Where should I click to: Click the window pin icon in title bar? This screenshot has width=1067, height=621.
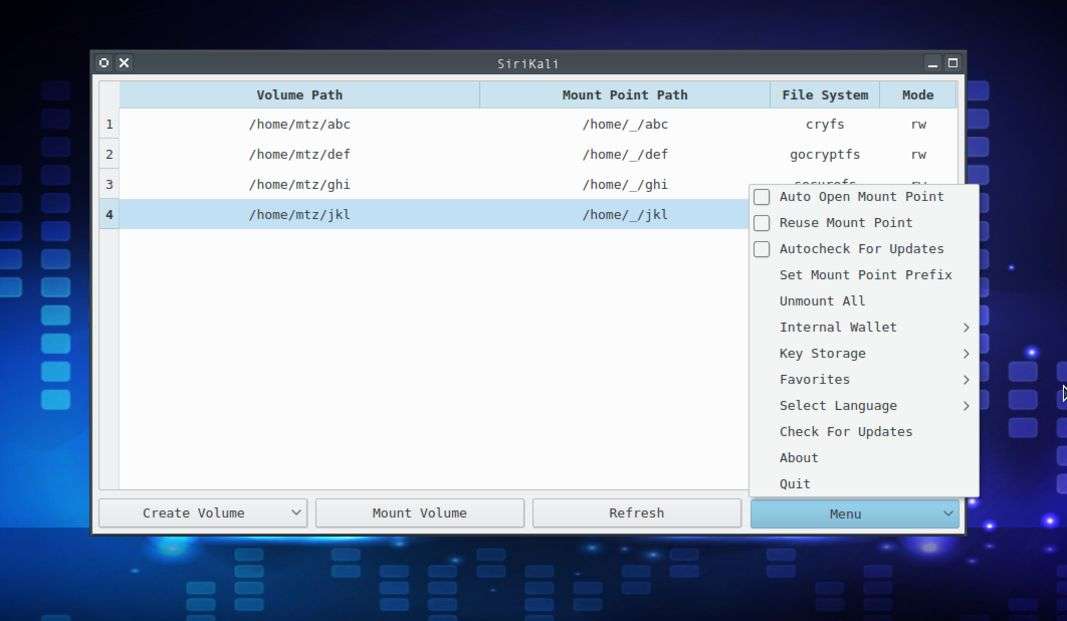pos(104,63)
